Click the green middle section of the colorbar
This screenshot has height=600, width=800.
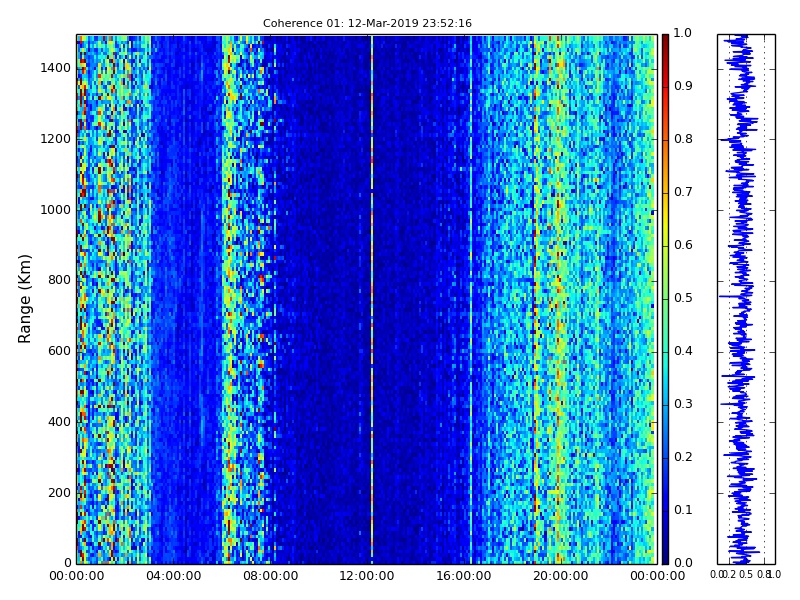(665, 299)
